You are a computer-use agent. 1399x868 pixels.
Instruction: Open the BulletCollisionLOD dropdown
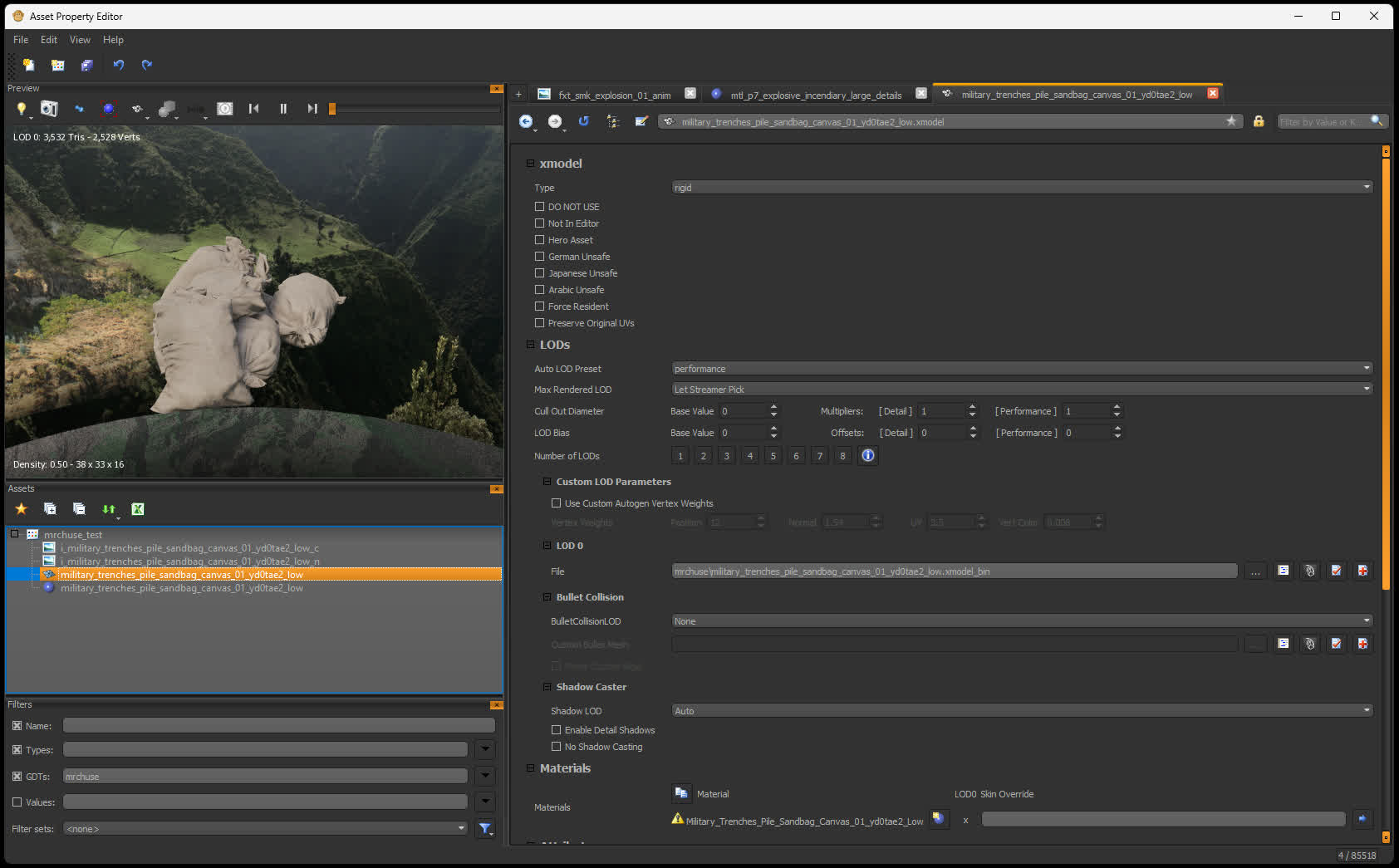pos(1022,621)
